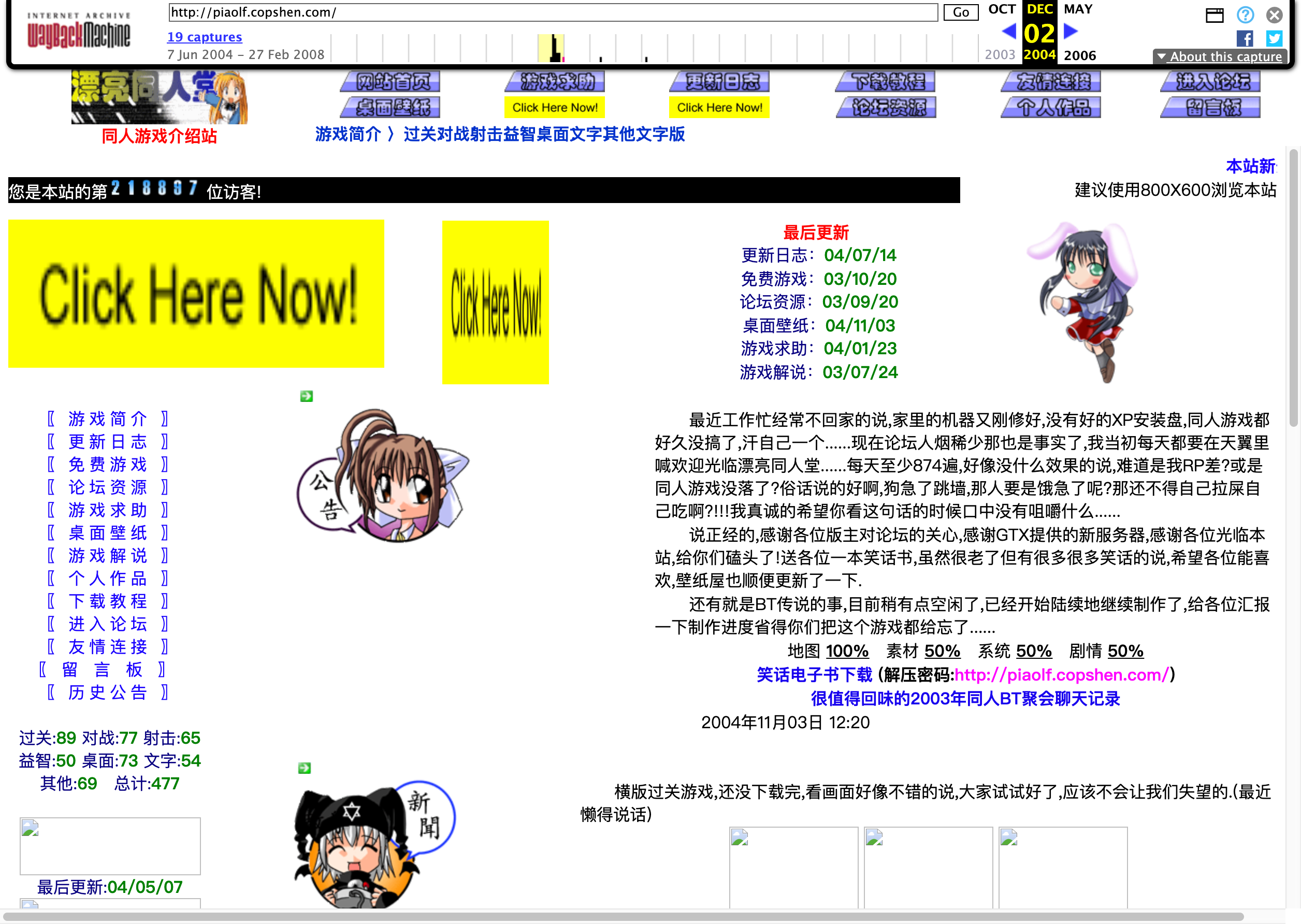The height and width of the screenshot is (924, 1301).
Task: Download the 笑话电子书下载 joke e-book
Action: tap(814, 675)
